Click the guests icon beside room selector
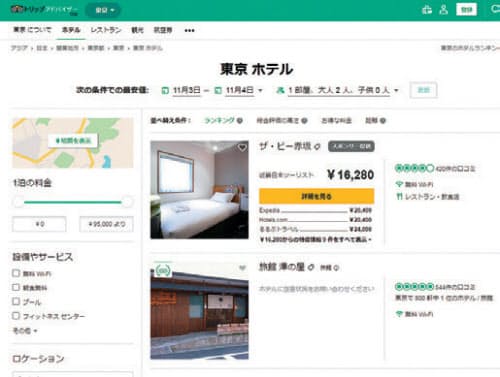 pyautogui.click(x=280, y=90)
